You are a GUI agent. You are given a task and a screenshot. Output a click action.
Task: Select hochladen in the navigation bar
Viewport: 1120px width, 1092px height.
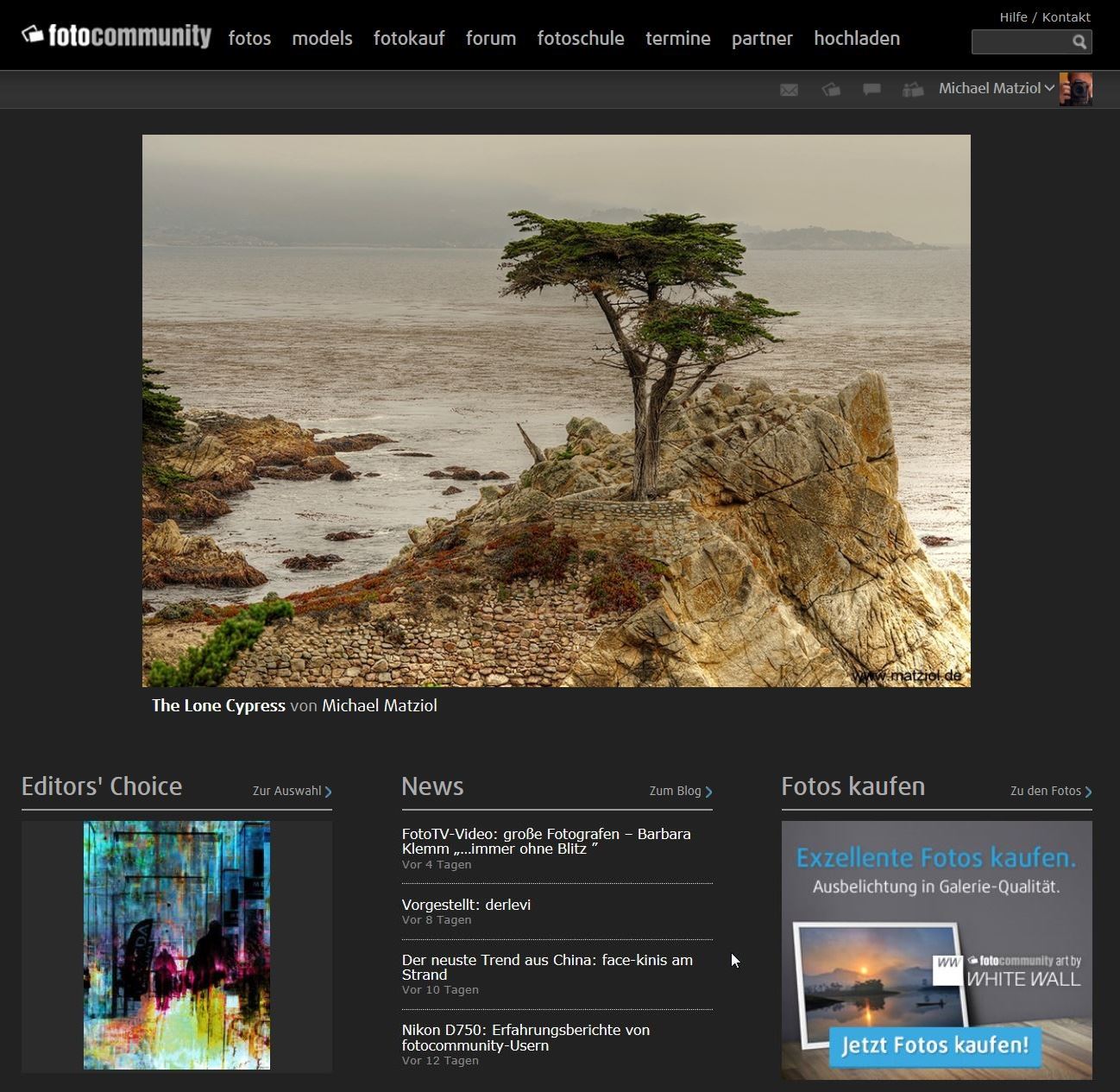856,39
